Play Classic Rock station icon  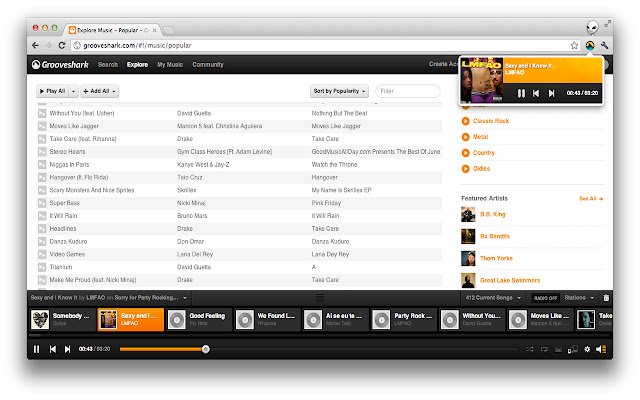465,121
